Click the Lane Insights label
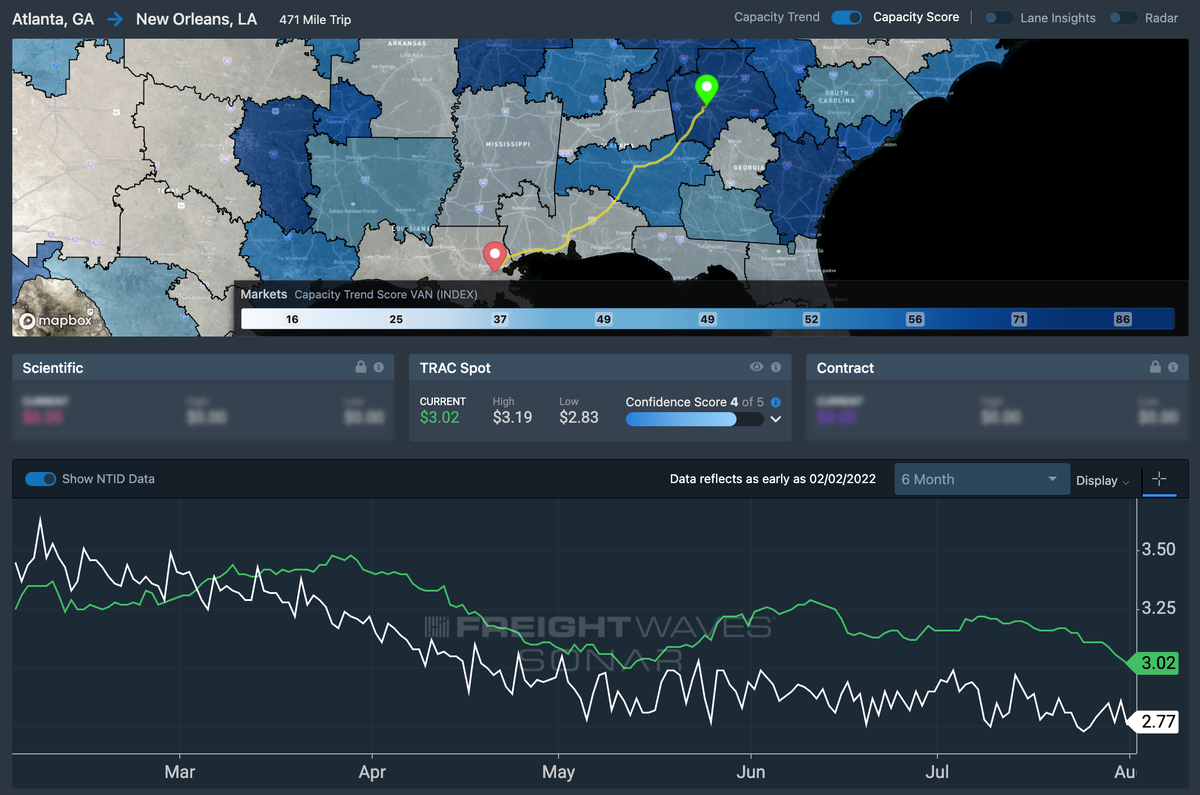This screenshot has width=1200, height=795. pos(1058,18)
